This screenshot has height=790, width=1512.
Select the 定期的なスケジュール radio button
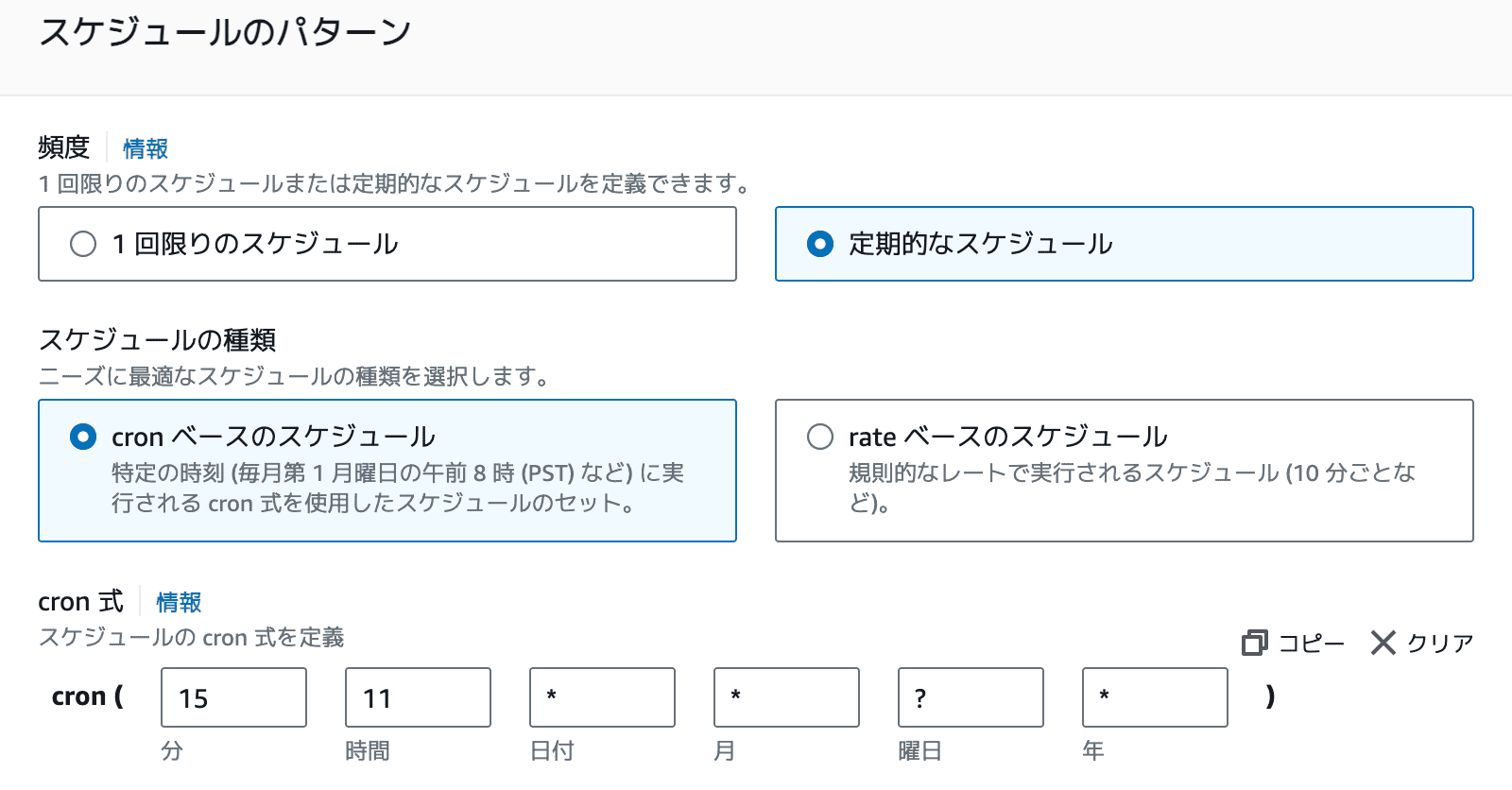point(820,244)
